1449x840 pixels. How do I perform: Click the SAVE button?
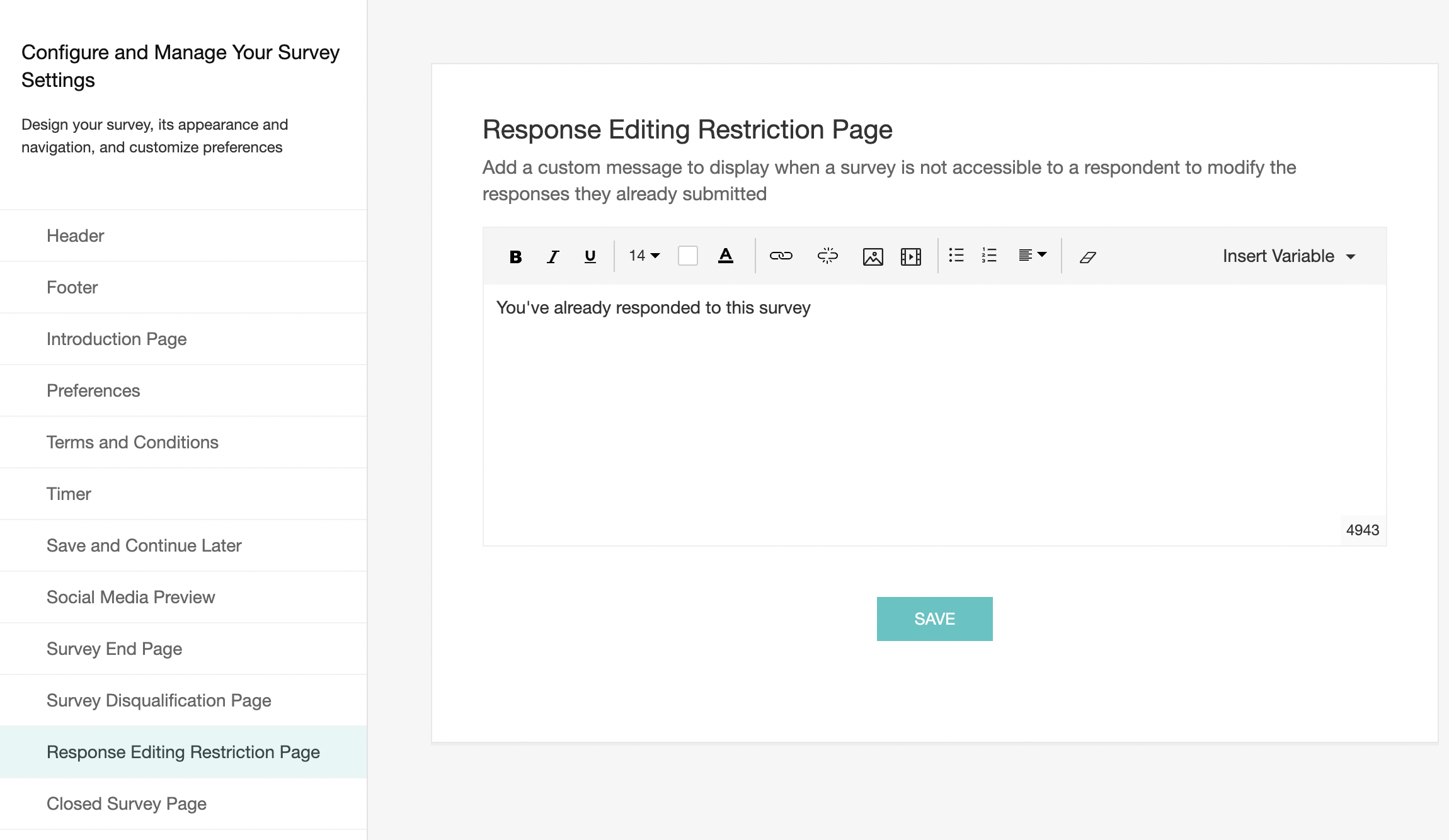coord(934,619)
